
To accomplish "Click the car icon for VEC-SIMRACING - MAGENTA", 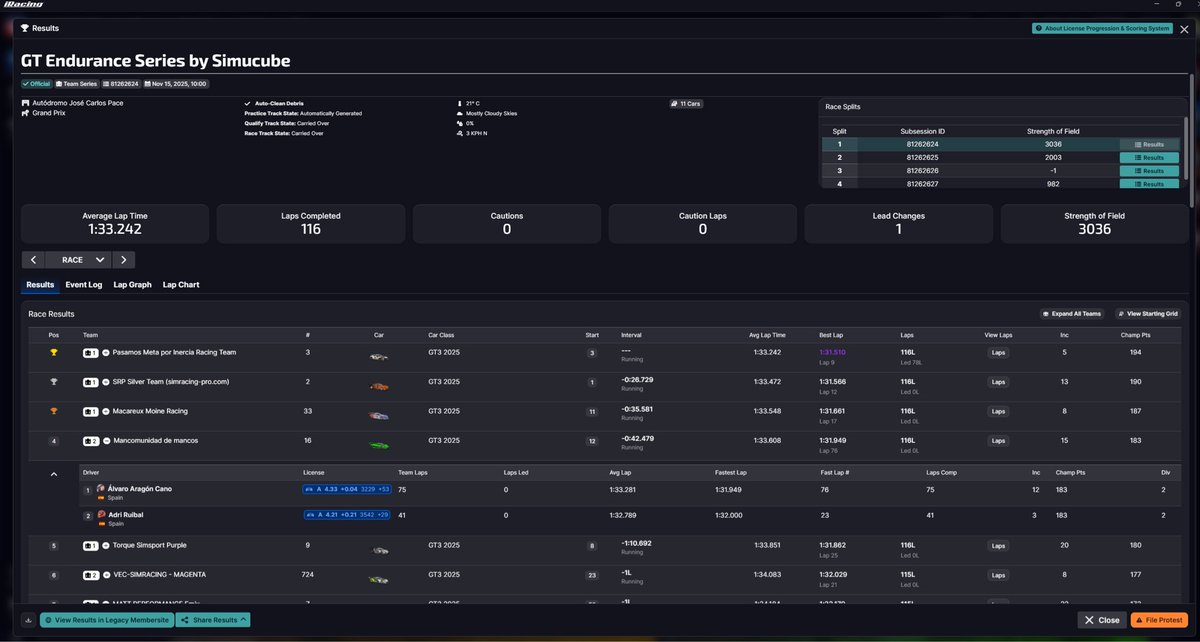I will click(378, 578).
